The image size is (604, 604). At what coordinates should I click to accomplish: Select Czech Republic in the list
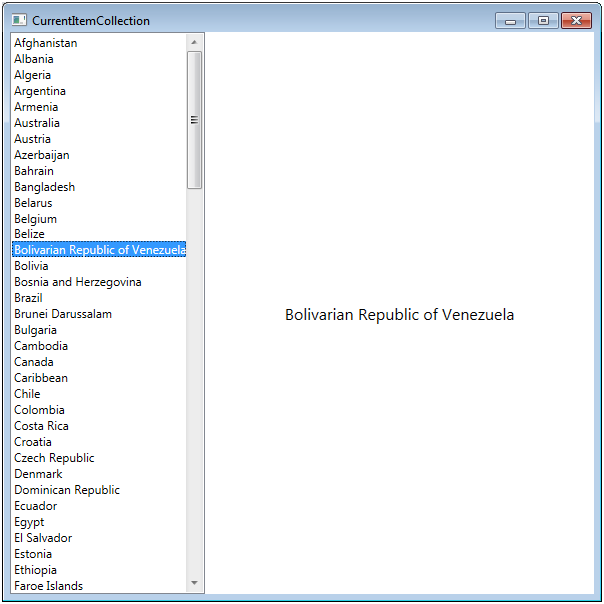coord(99,458)
